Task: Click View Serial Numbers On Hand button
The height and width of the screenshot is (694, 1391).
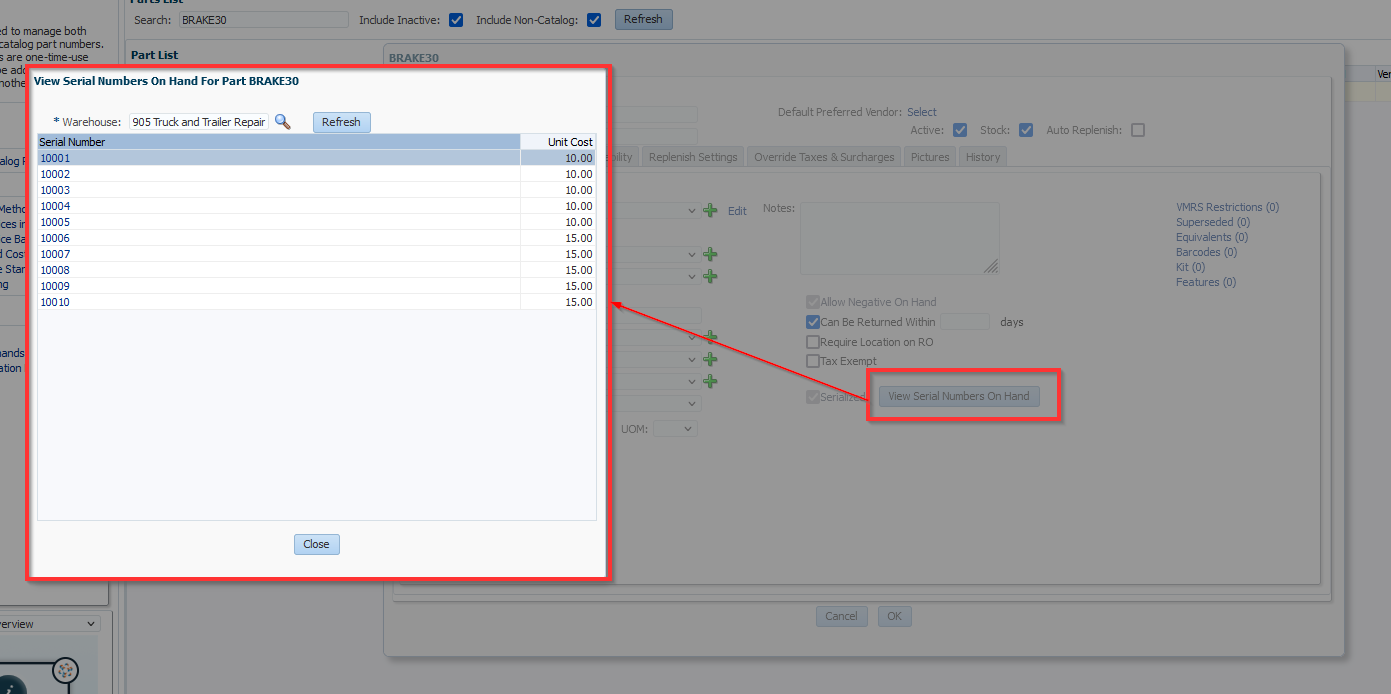Action: tap(959, 396)
